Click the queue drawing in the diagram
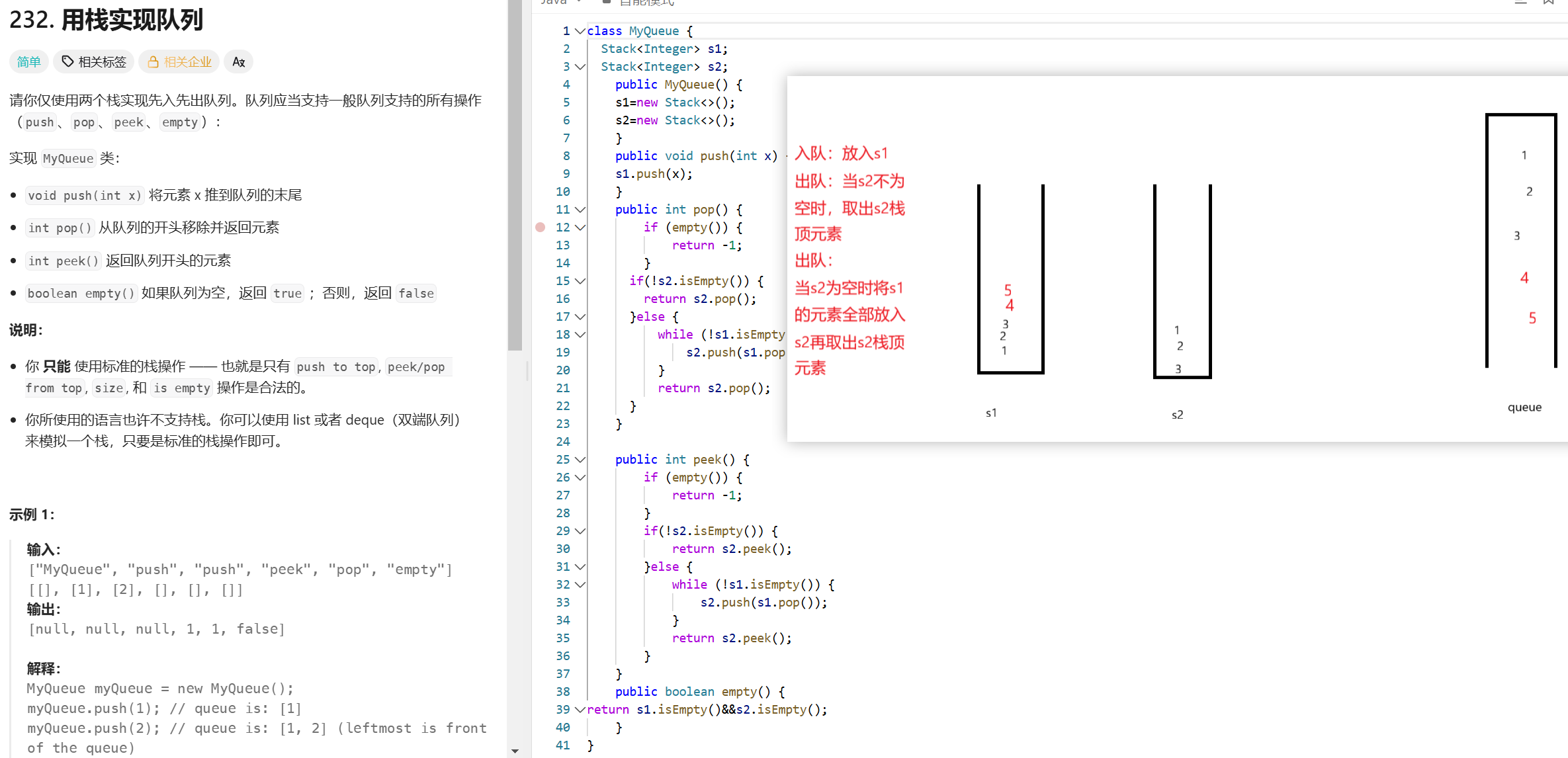The height and width of the screenshot is (758, 1568). coord(1520,238)
